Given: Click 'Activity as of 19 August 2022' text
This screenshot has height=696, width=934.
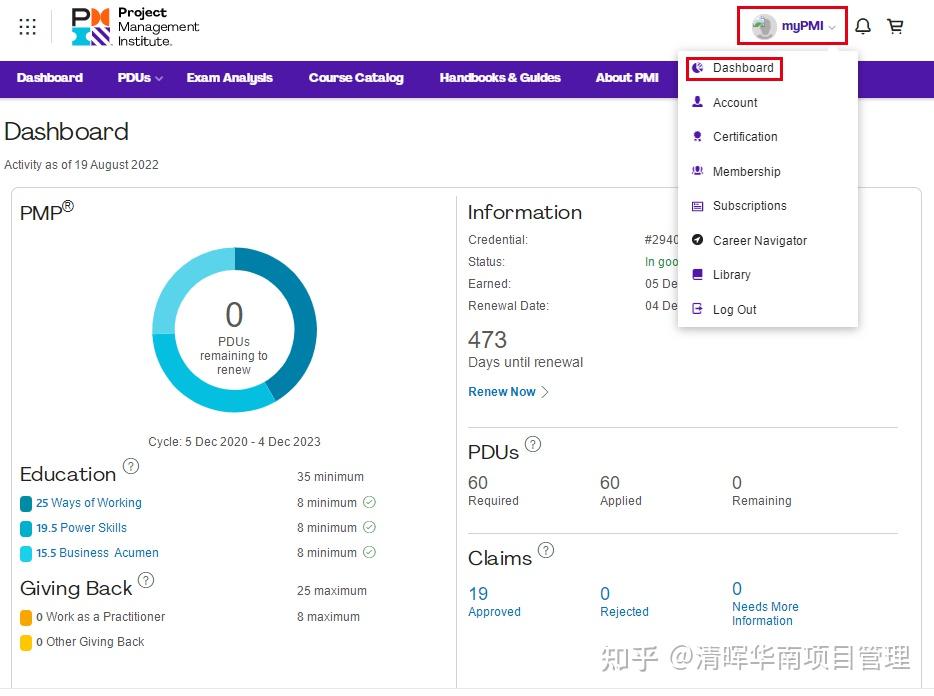Looking at the screenshot, I should pyautogui.click(x=82, y=164).
